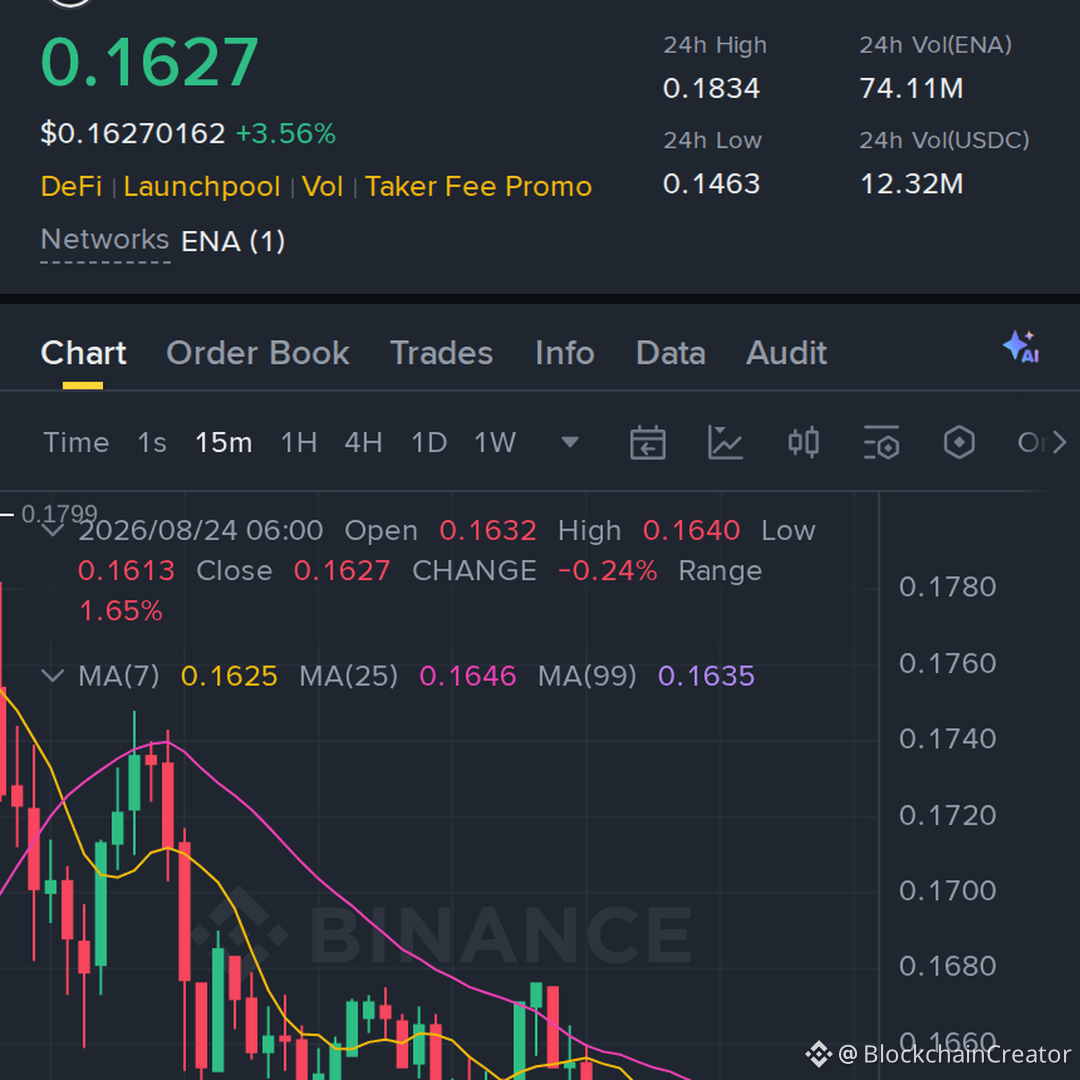Open the DeFi tag link
Image resolution: width=1080 pixels, height=1080 pixels.
point(71,187)
